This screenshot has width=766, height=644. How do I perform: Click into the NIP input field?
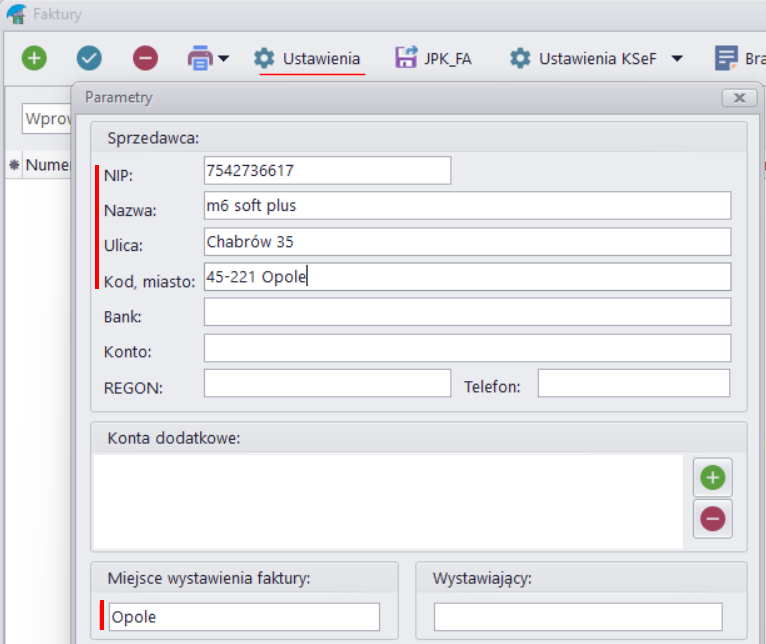(x=326, y=171)
